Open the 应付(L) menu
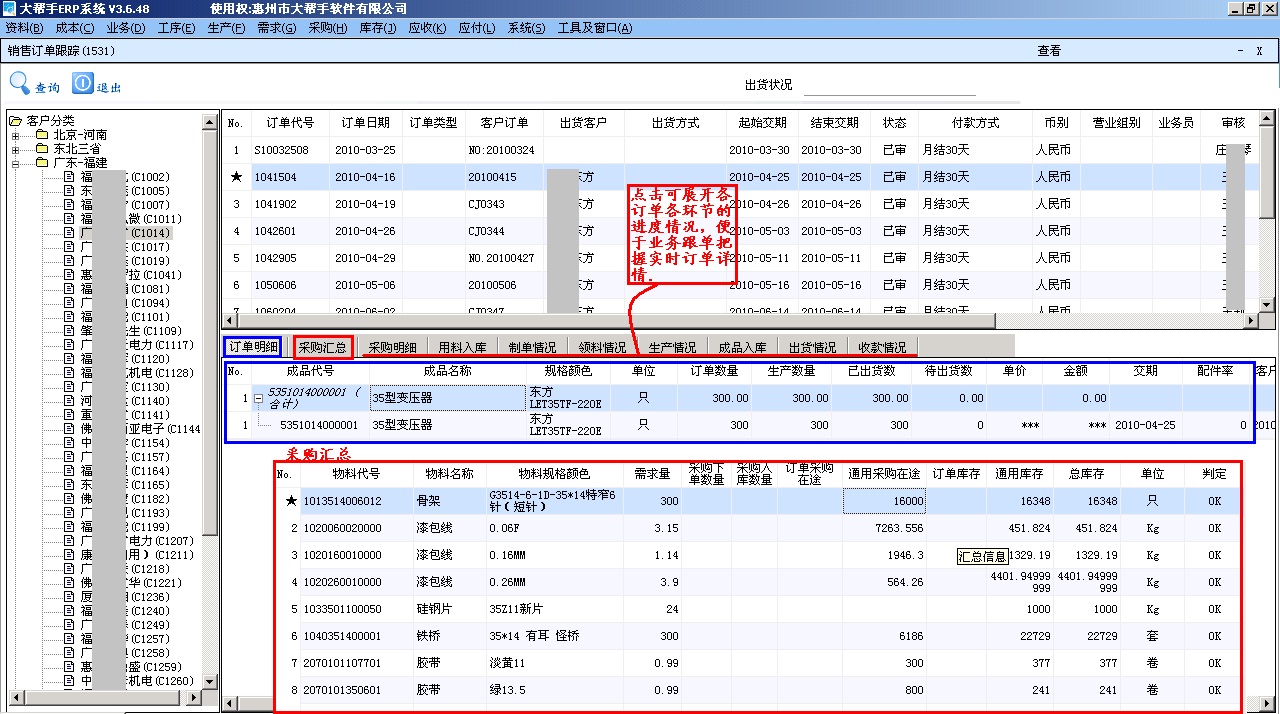The width and height of the screenshot is (1280, 714). pos(477,28)
